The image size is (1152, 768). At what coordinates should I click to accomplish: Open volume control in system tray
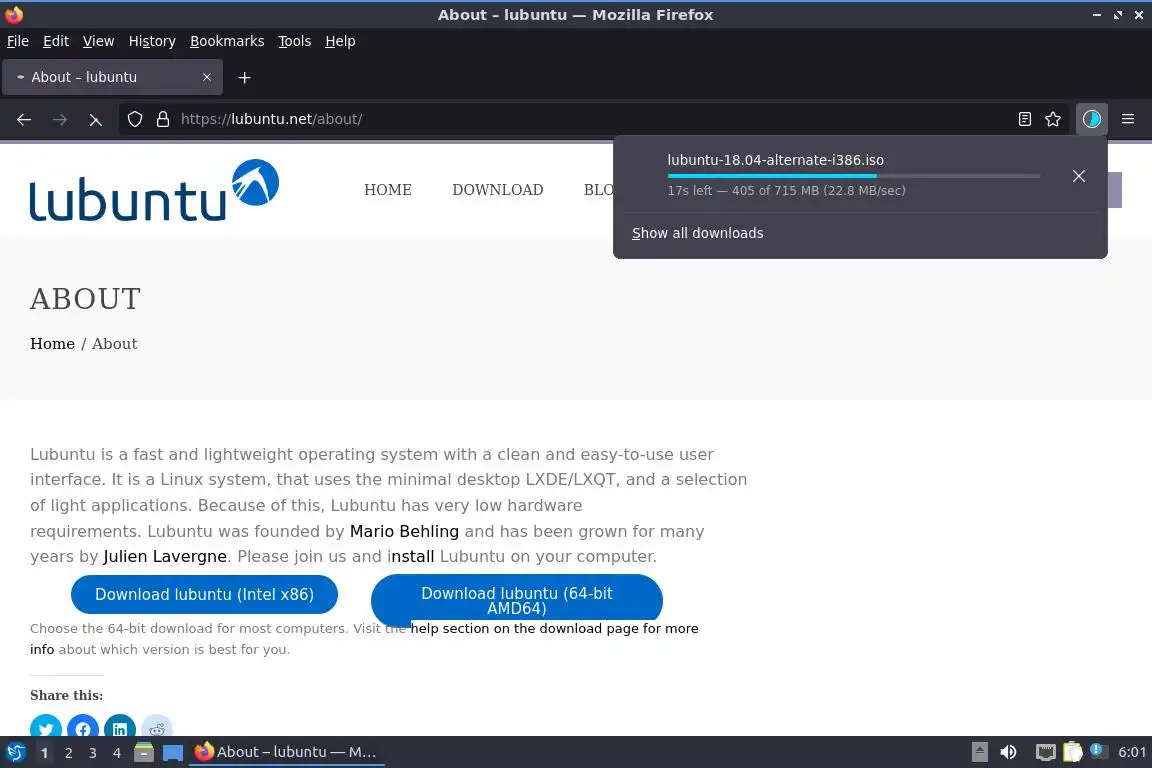coord(1008,752)
